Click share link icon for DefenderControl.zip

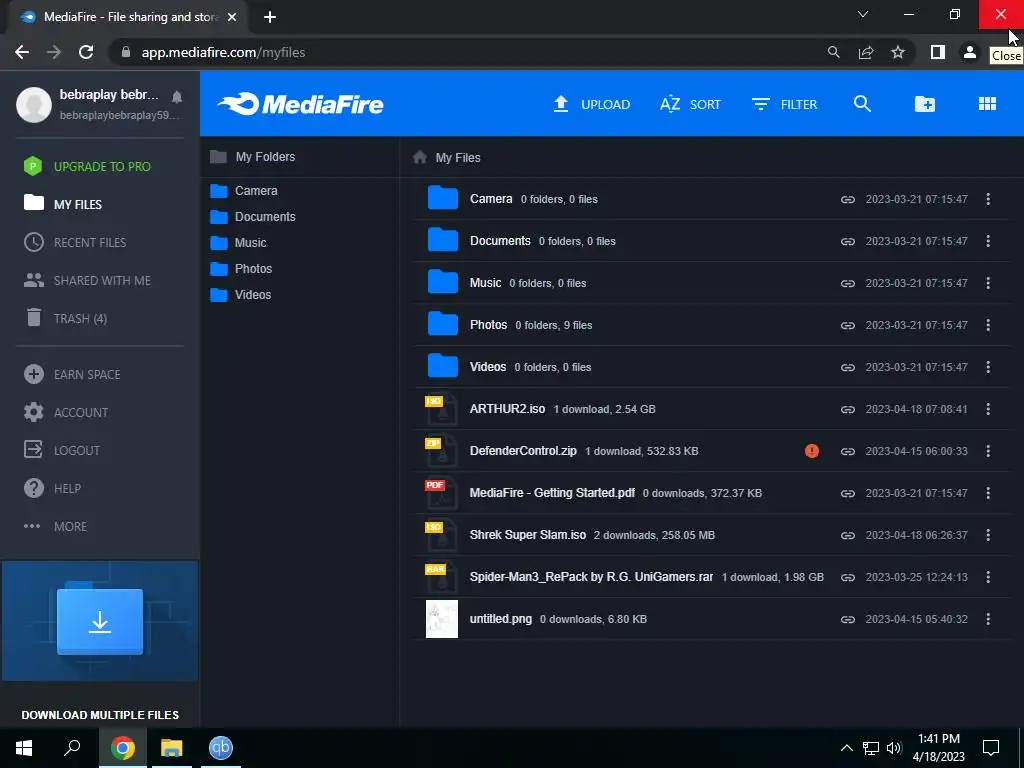click(848, 451)
